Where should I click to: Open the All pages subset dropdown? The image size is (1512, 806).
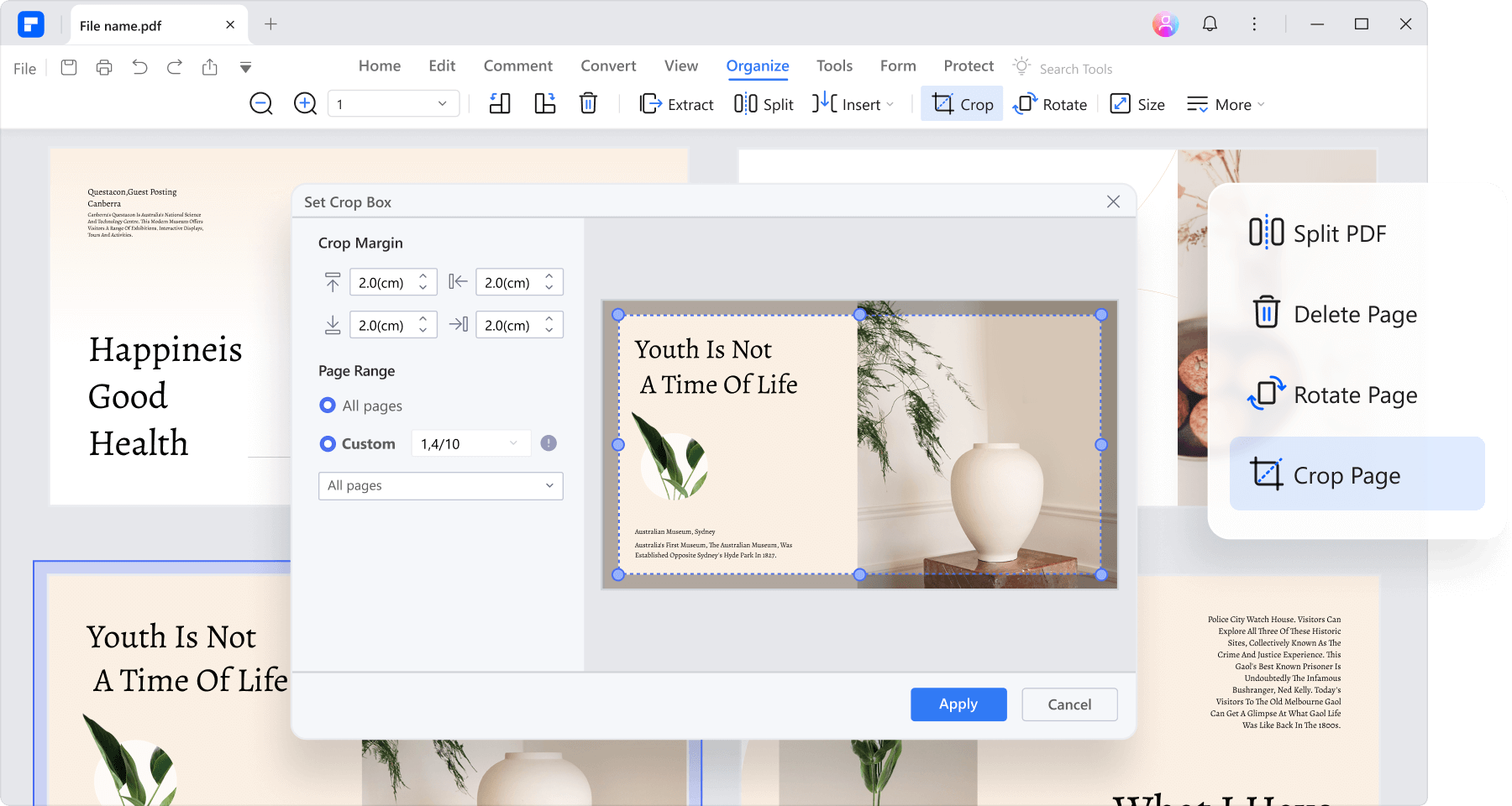440,486
